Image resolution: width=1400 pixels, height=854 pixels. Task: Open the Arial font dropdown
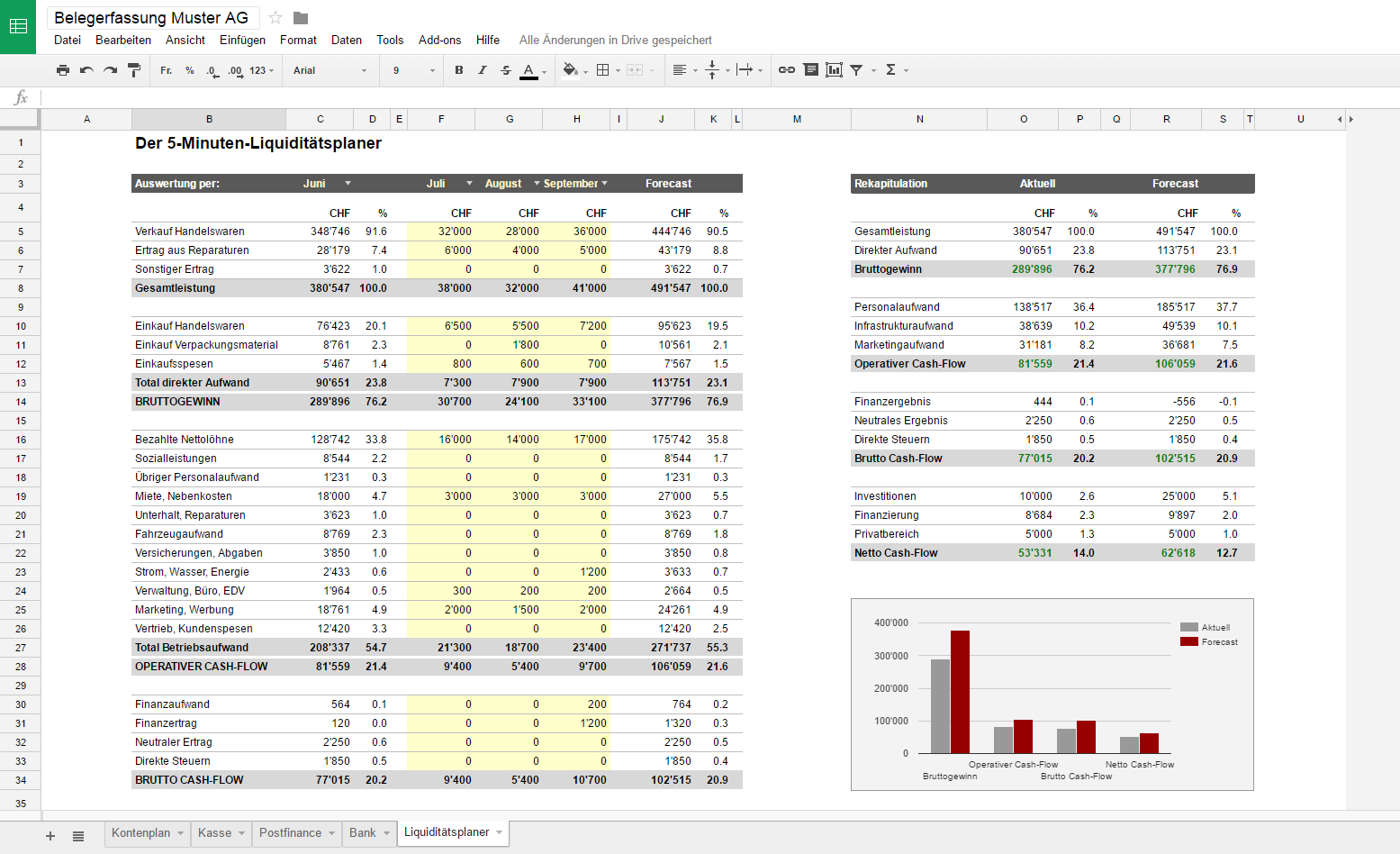coord(330,70)
